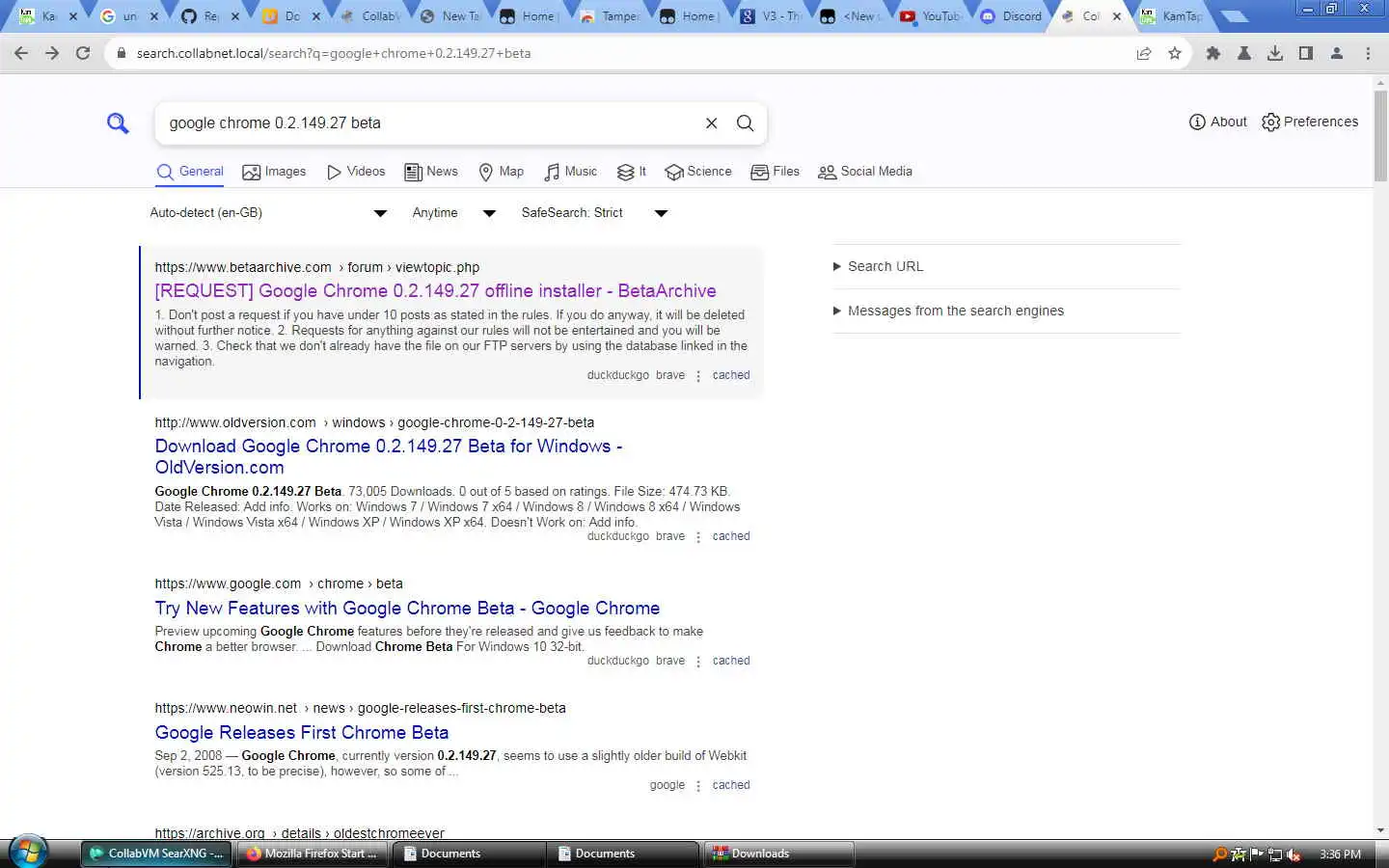
Task: Toggle the browser side panel icon
Action: (x=1306, y=53)
